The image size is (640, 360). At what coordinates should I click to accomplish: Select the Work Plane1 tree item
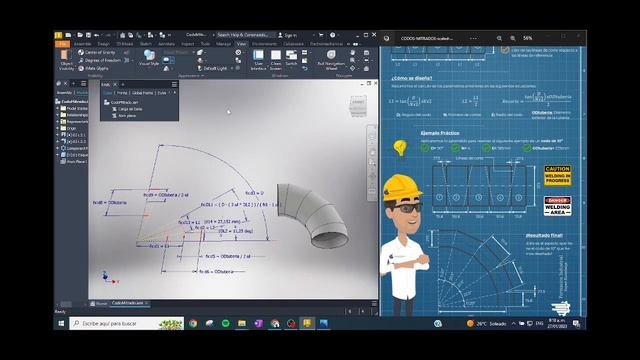[74, 162]
